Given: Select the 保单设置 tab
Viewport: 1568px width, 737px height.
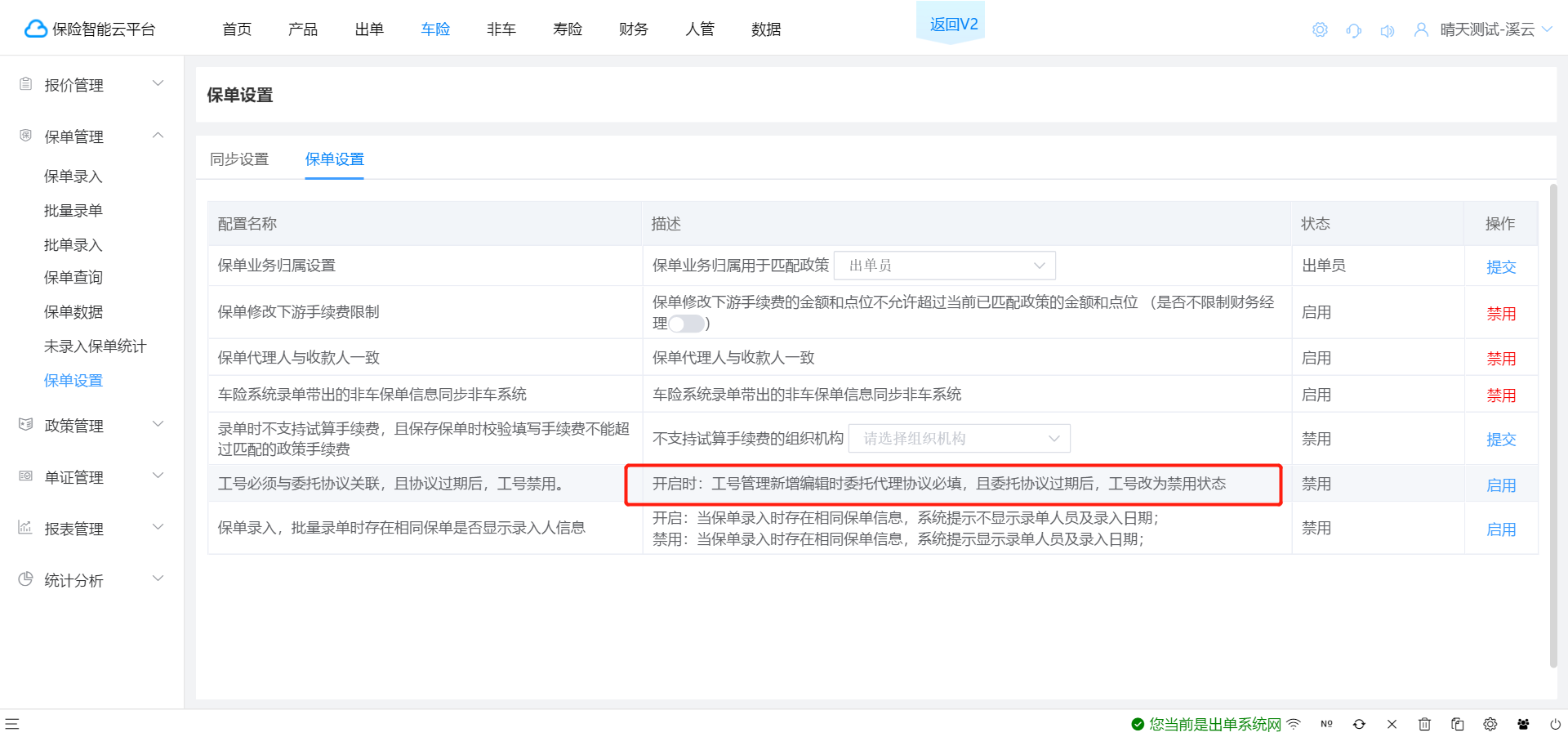Looking at the screenshot, I should tap(335, 159).
